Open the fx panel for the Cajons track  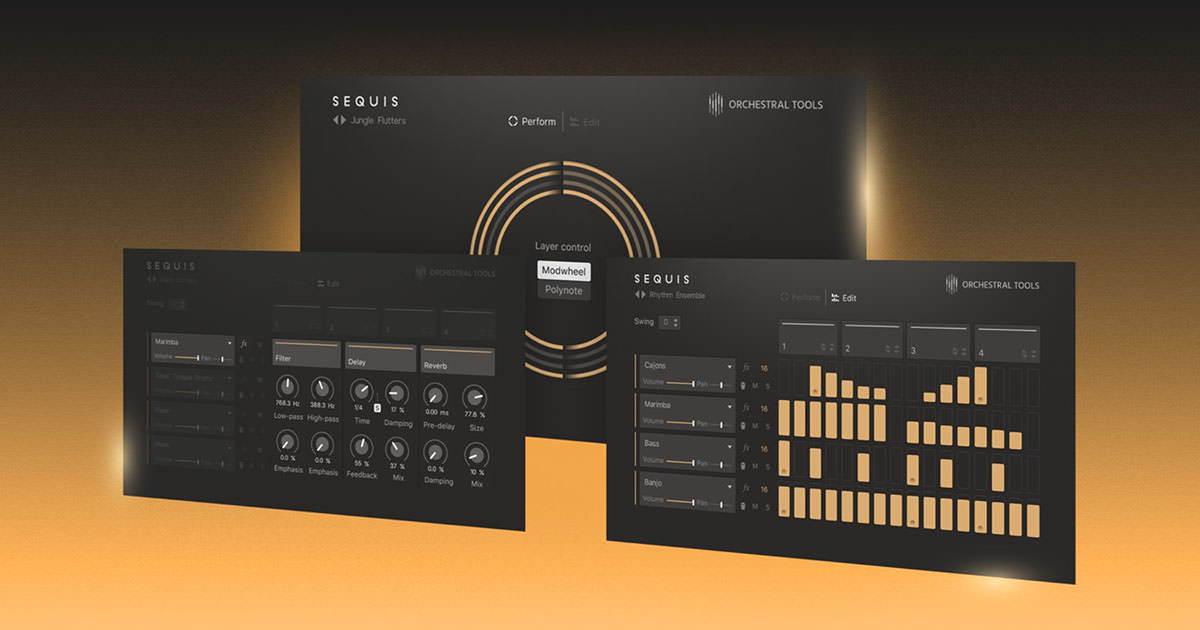[x=745, y=367]
